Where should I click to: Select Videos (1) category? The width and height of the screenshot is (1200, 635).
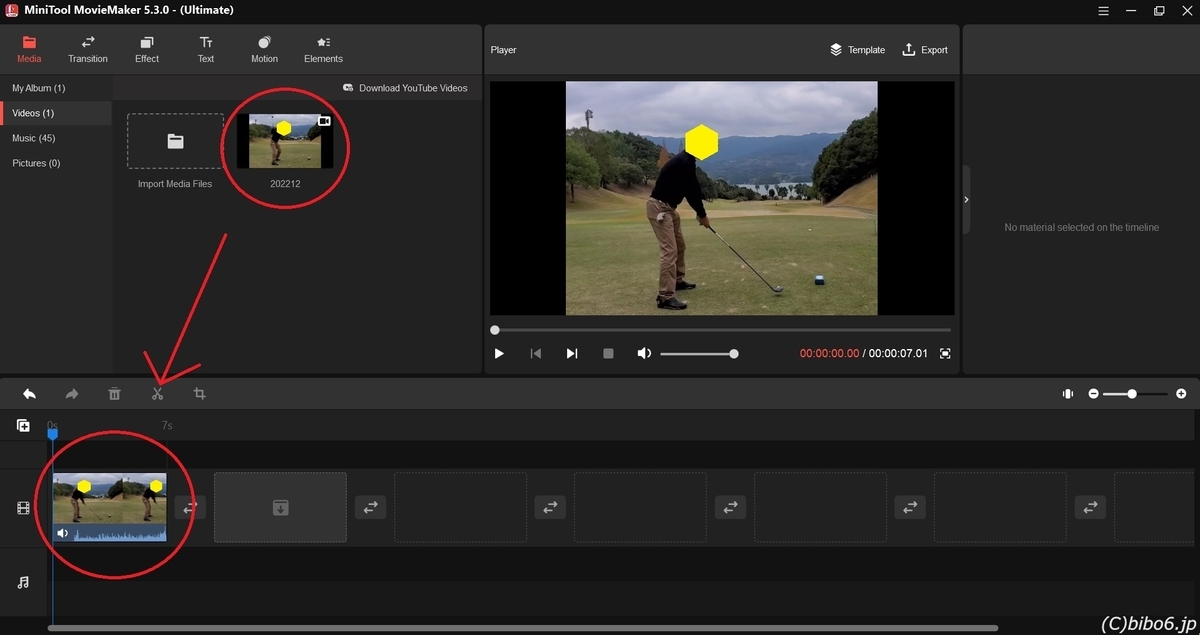56,113
